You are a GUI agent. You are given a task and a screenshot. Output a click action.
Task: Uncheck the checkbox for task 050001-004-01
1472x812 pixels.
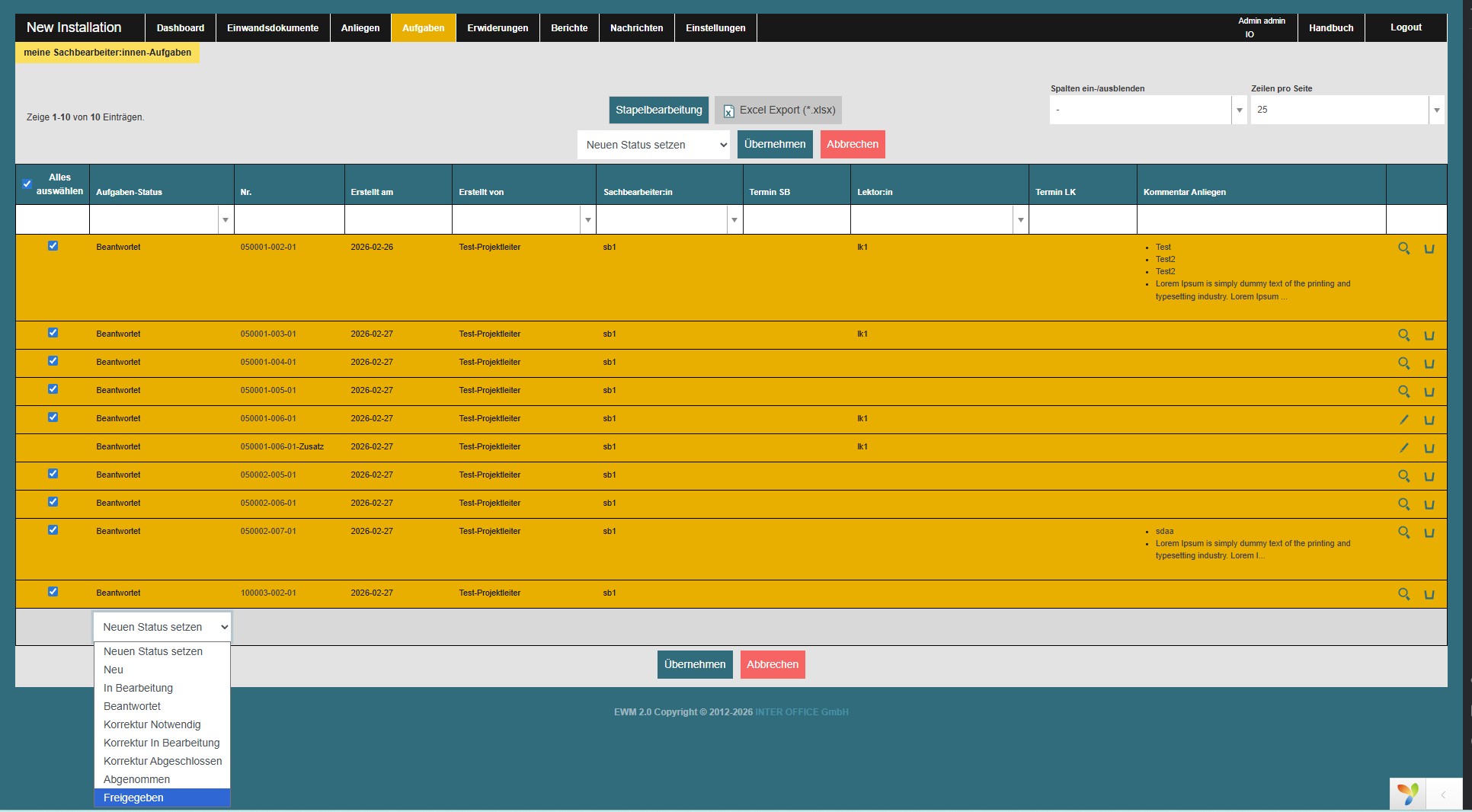click(x=53, y=361)
